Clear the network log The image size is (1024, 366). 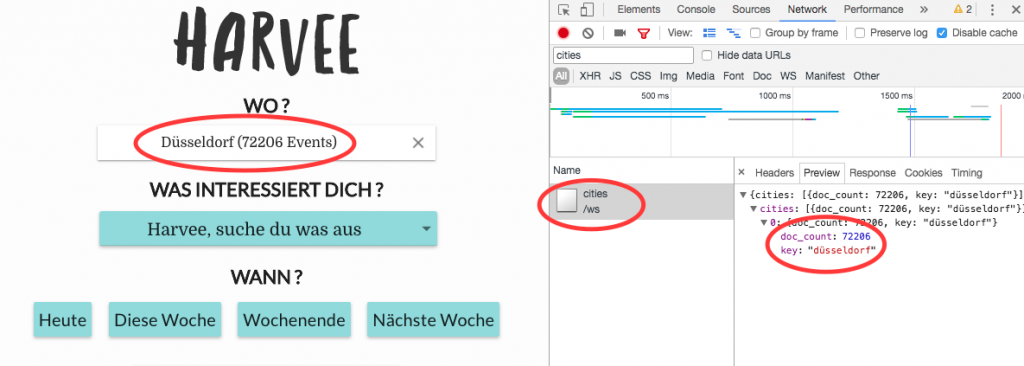pyautogui.click(x=588, y=33)
